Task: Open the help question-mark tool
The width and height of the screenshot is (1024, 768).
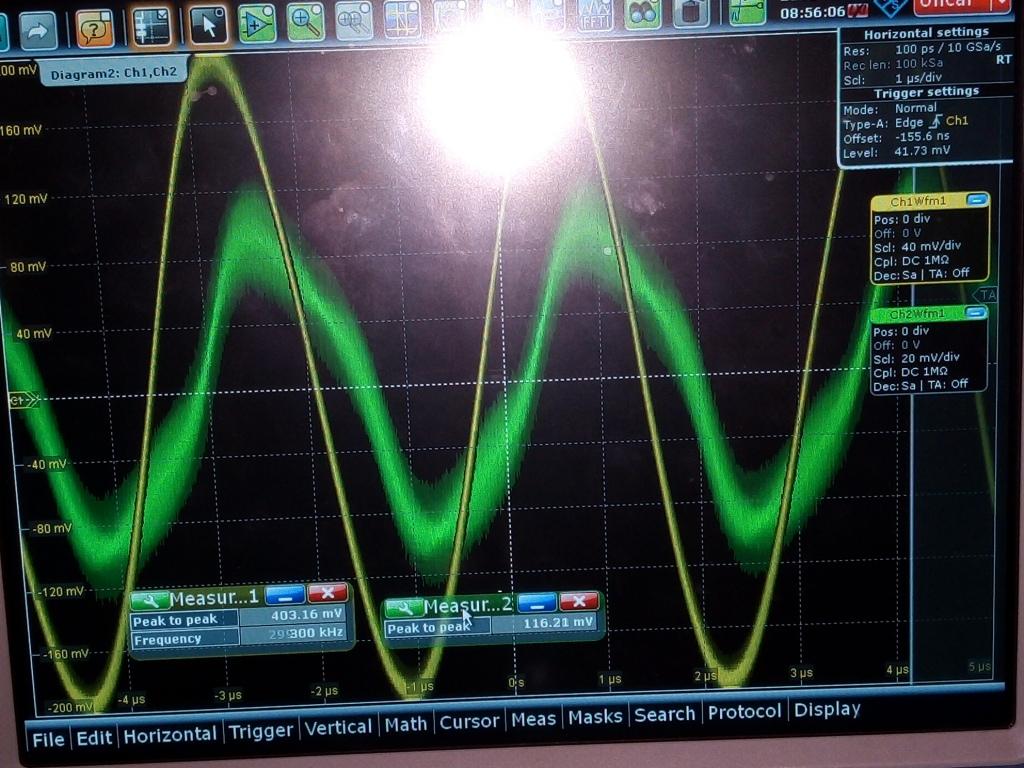Action: pyautogui.click(x=95, y=29)
